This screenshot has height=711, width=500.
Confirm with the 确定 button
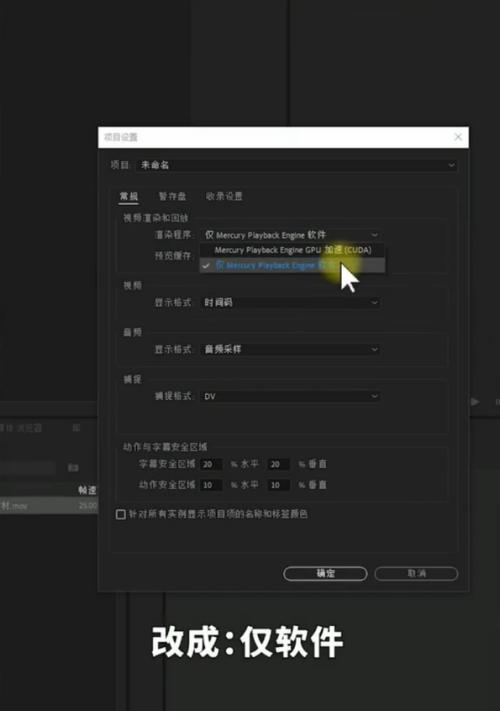tap(325, 574)
